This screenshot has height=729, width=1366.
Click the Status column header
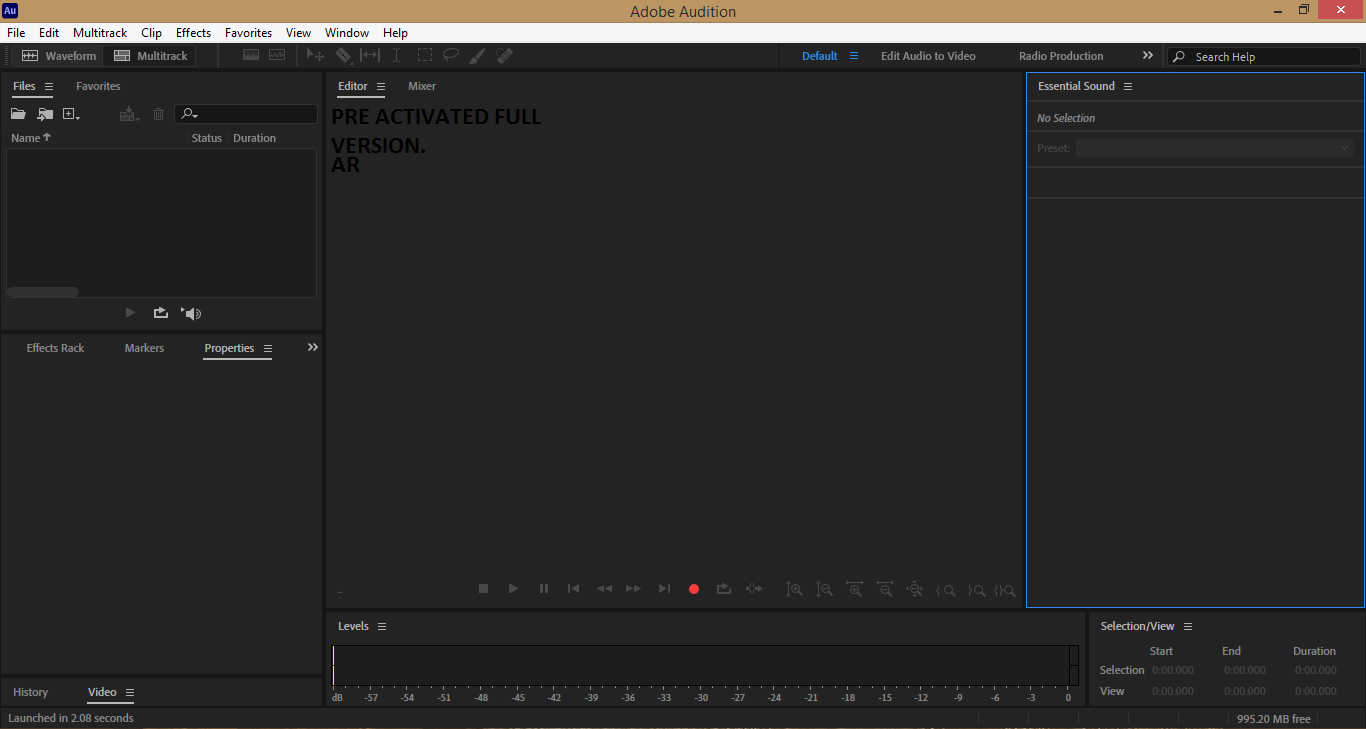207,138
